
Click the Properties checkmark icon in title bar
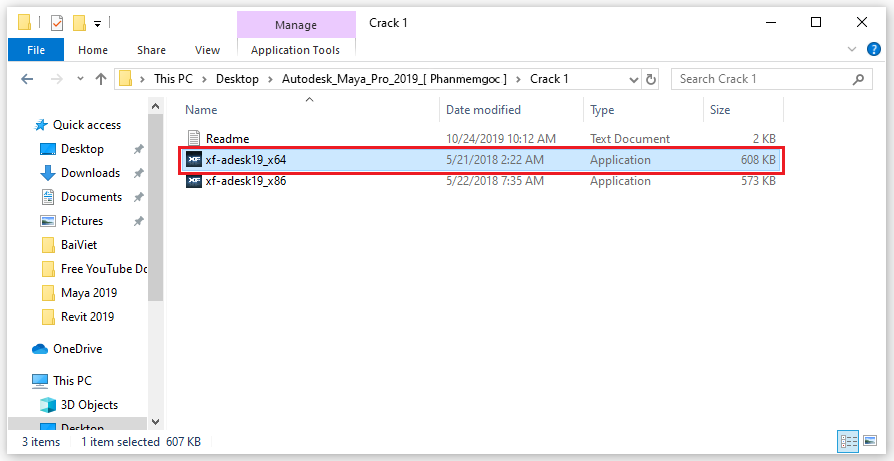point(57,23)
